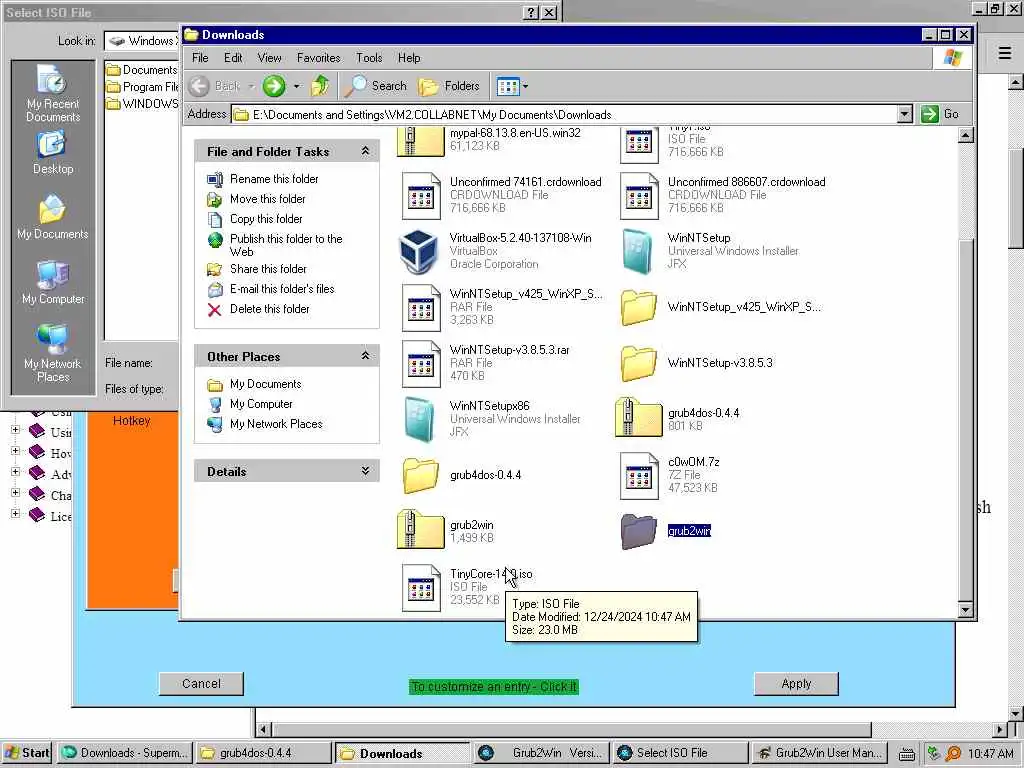Image resolution: width=1024 pixels, height=768 pixels.
Task: Switch to Grub2Win User Manual taskbar item
Action: coord(820,753)
